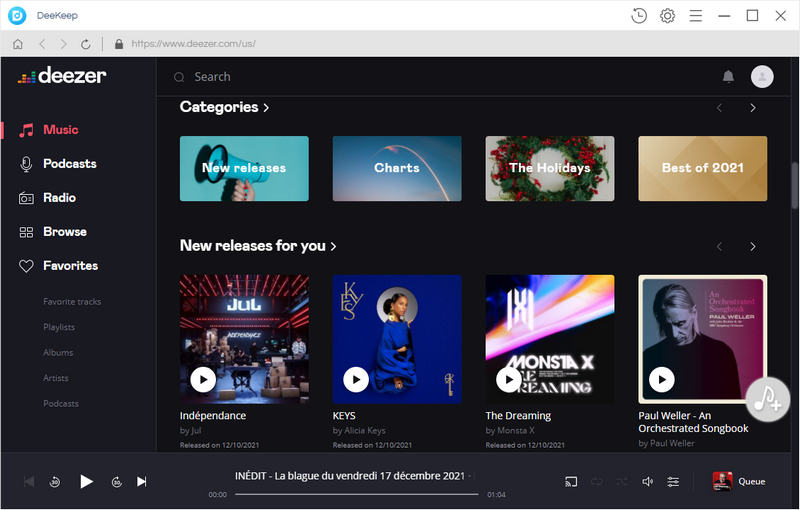Click the Deezer logo
The image size is (800, 510).
click(x=62, y=76)
